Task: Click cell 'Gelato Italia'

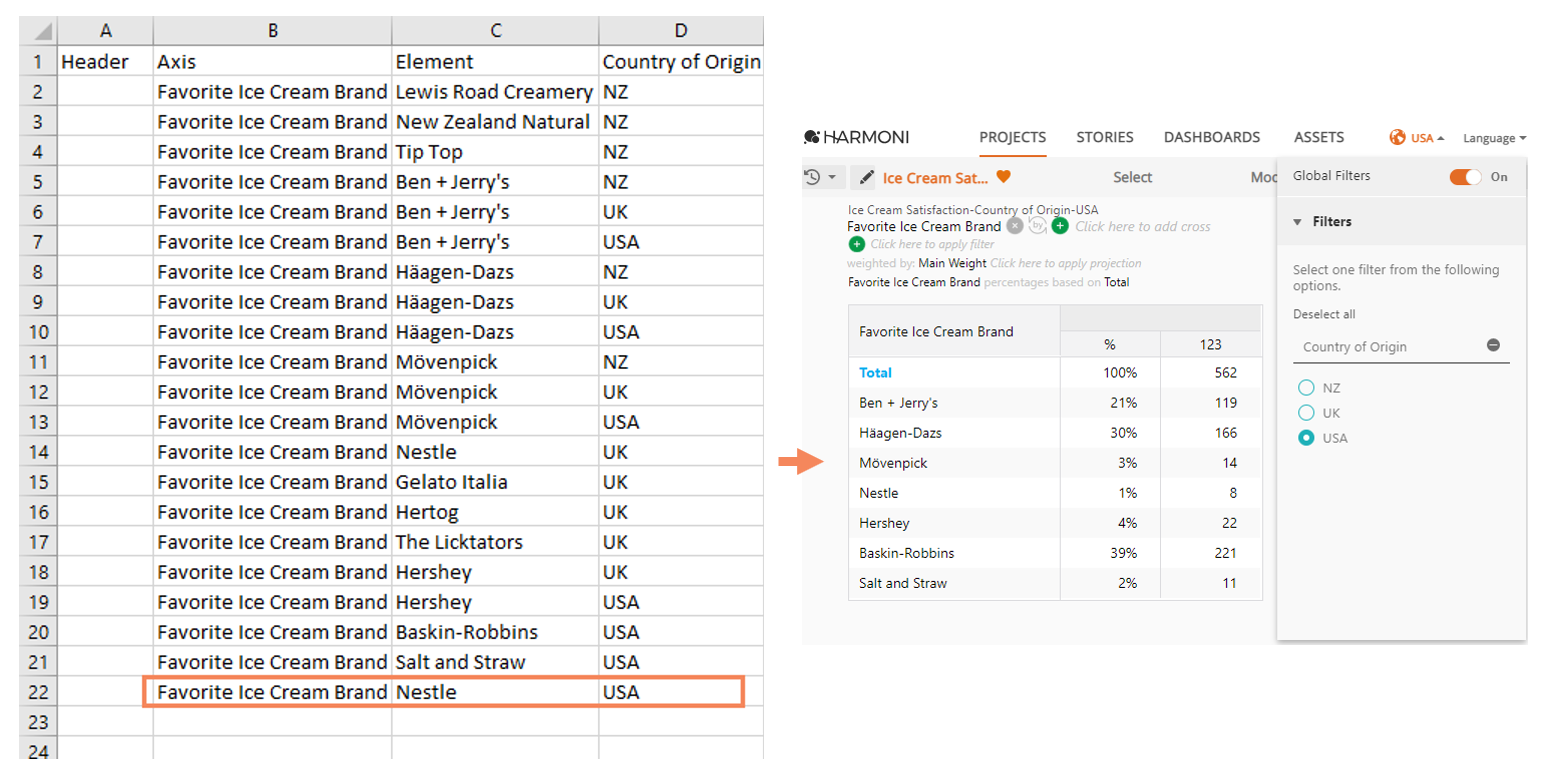Action: [x=495, y=482]
